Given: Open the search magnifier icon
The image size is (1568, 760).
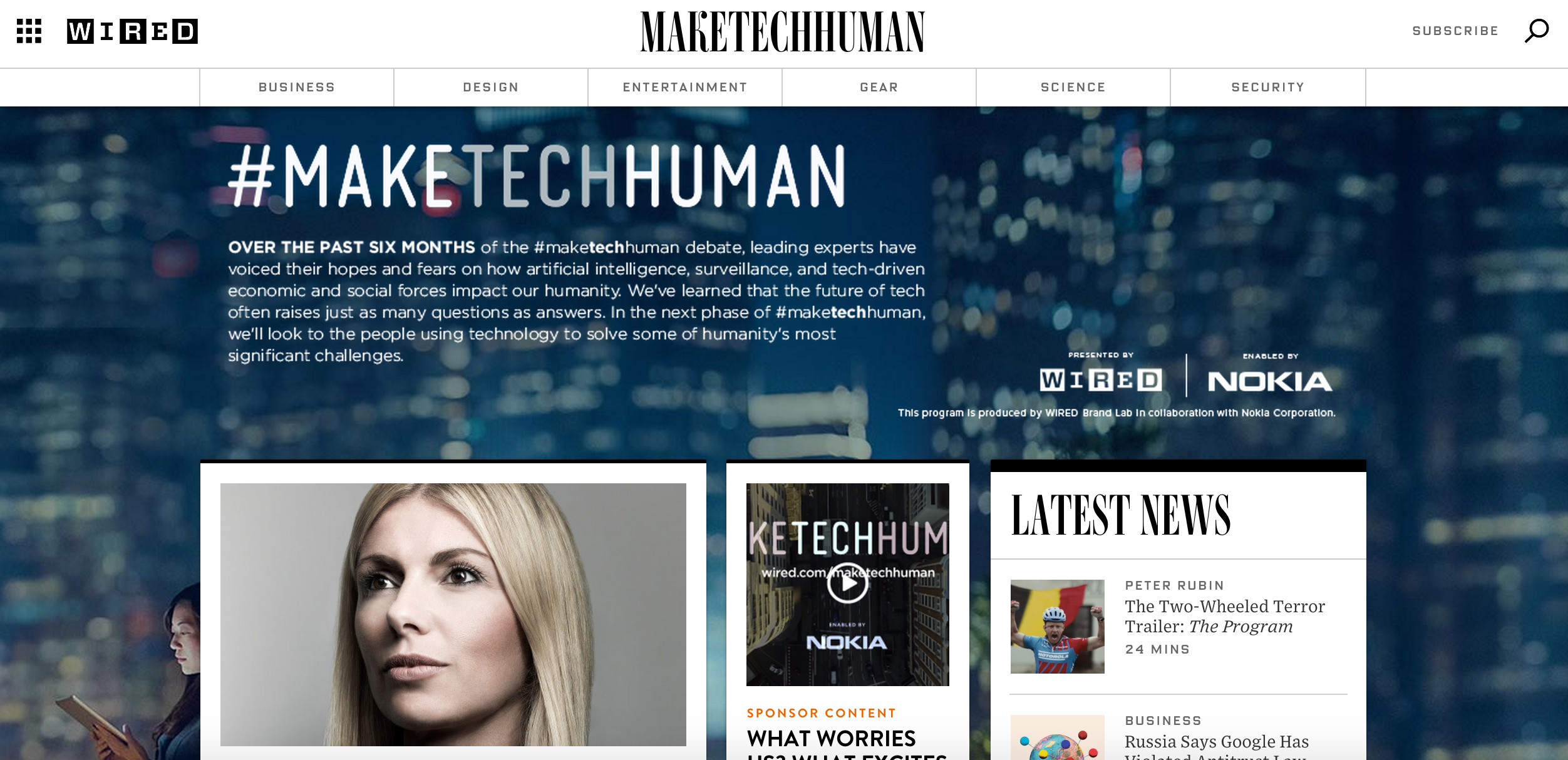Looking at the screenshot, I should click(x=1537, y=31).
